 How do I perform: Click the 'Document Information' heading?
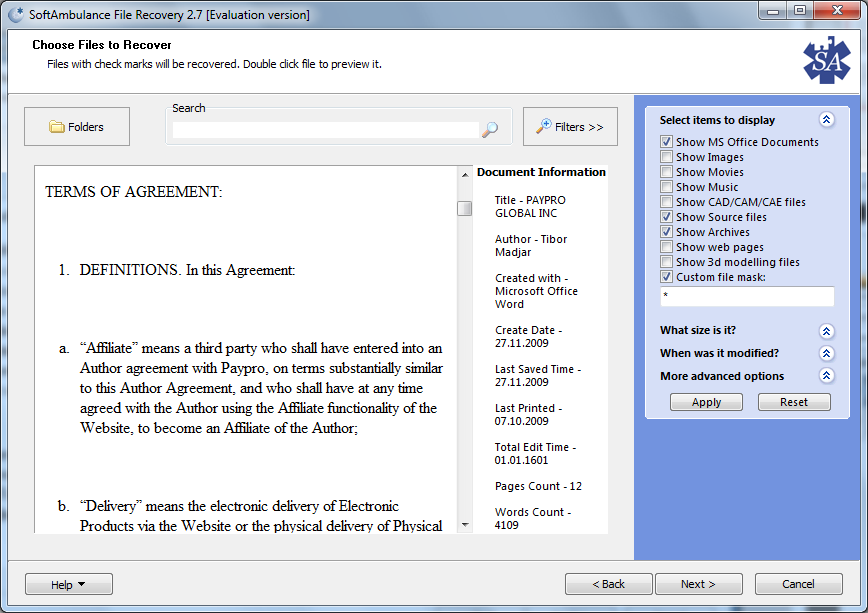point(541,172)
